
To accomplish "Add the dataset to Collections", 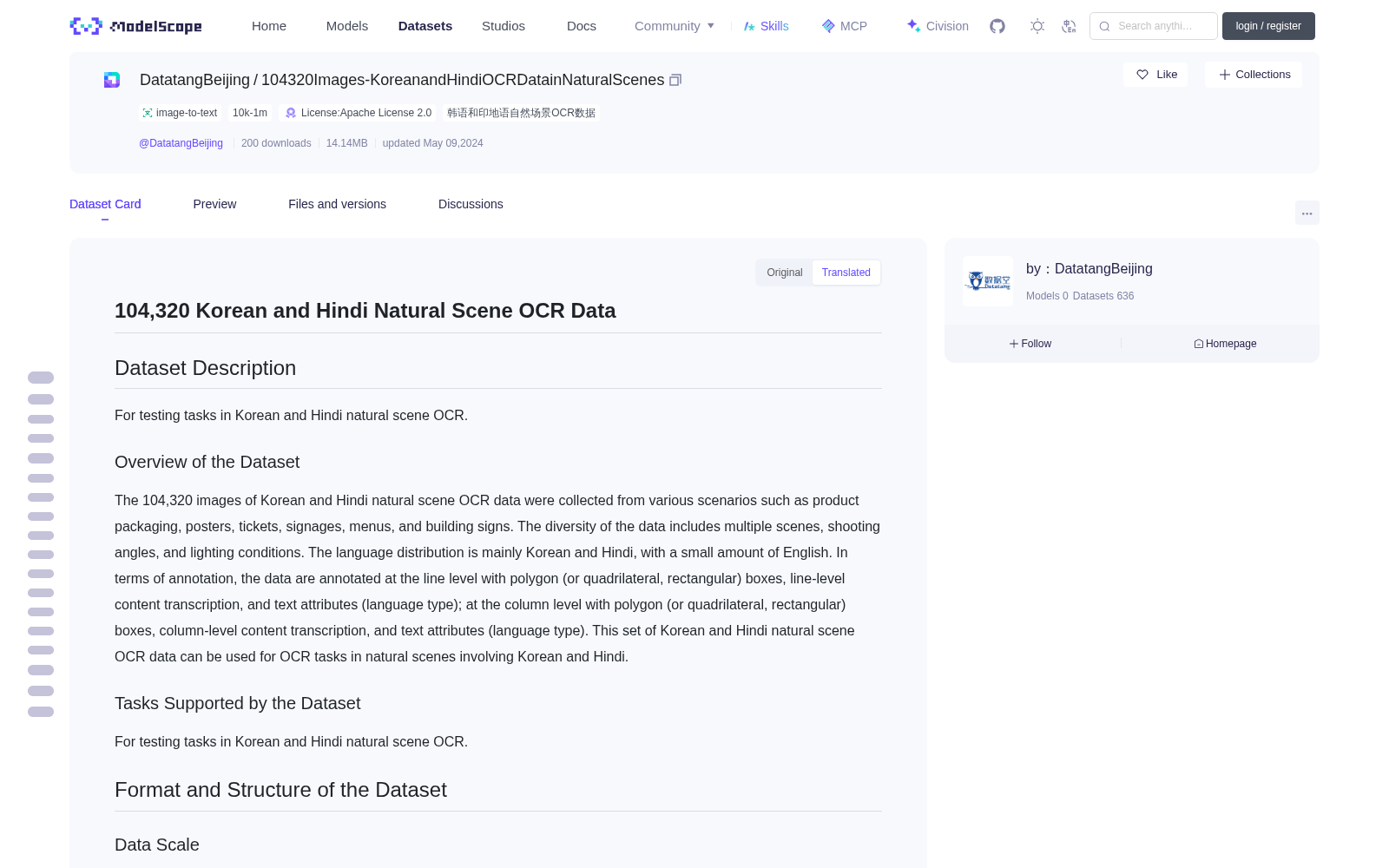I will [1254, 75].
